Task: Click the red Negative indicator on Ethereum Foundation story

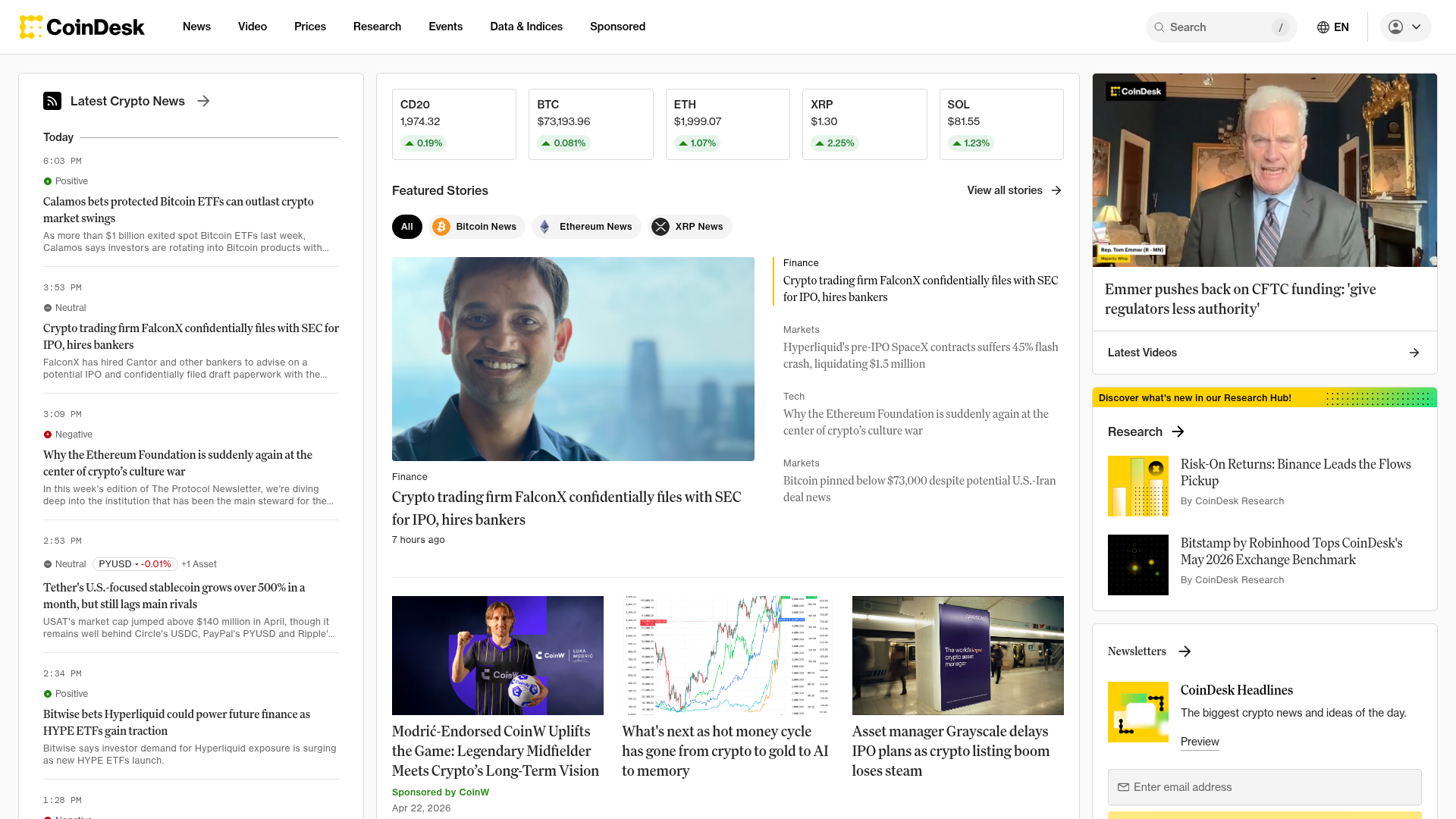Action: (x=48, y=435)
